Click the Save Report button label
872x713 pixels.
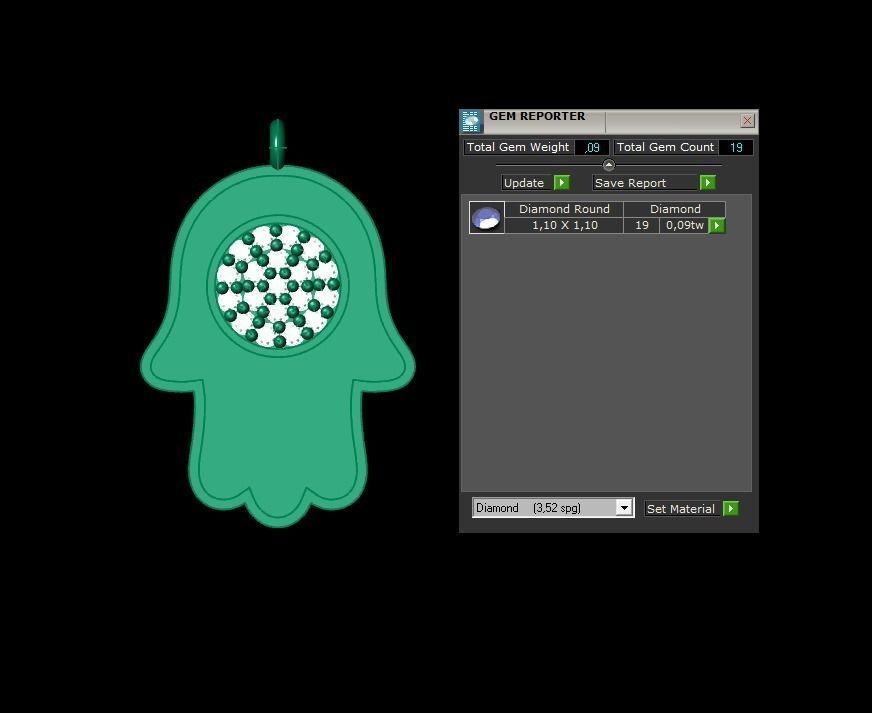[645, 183]
